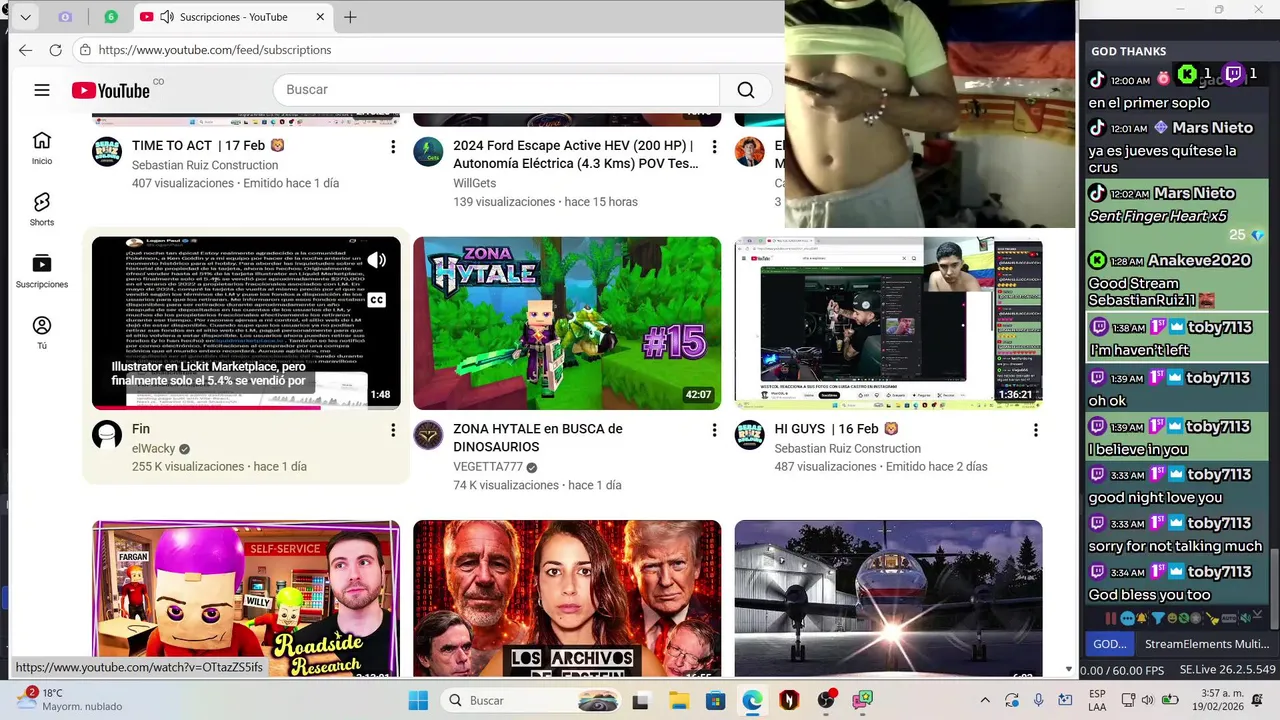Open 'TIME TO ACT | 17 Feb' title link
1280x720 pixels.
pyautogui.click(x=208, y=146)
